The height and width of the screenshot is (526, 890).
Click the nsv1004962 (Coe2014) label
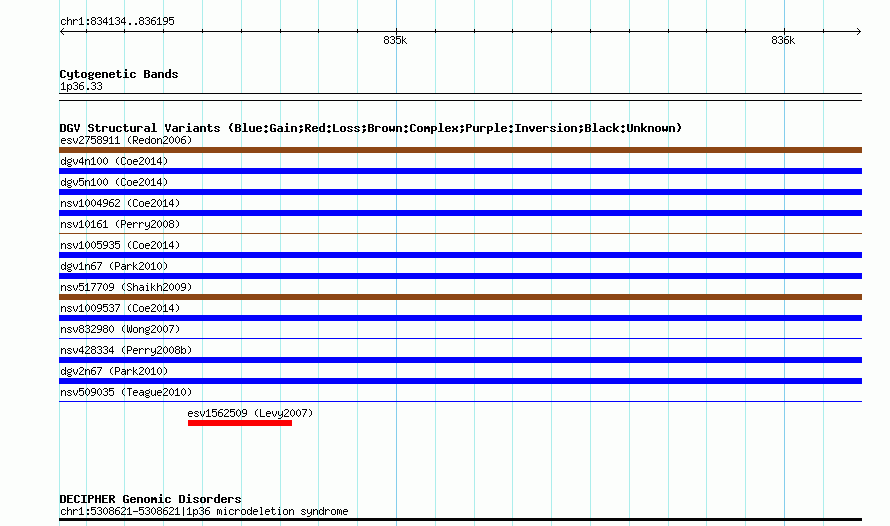point(120,203)
